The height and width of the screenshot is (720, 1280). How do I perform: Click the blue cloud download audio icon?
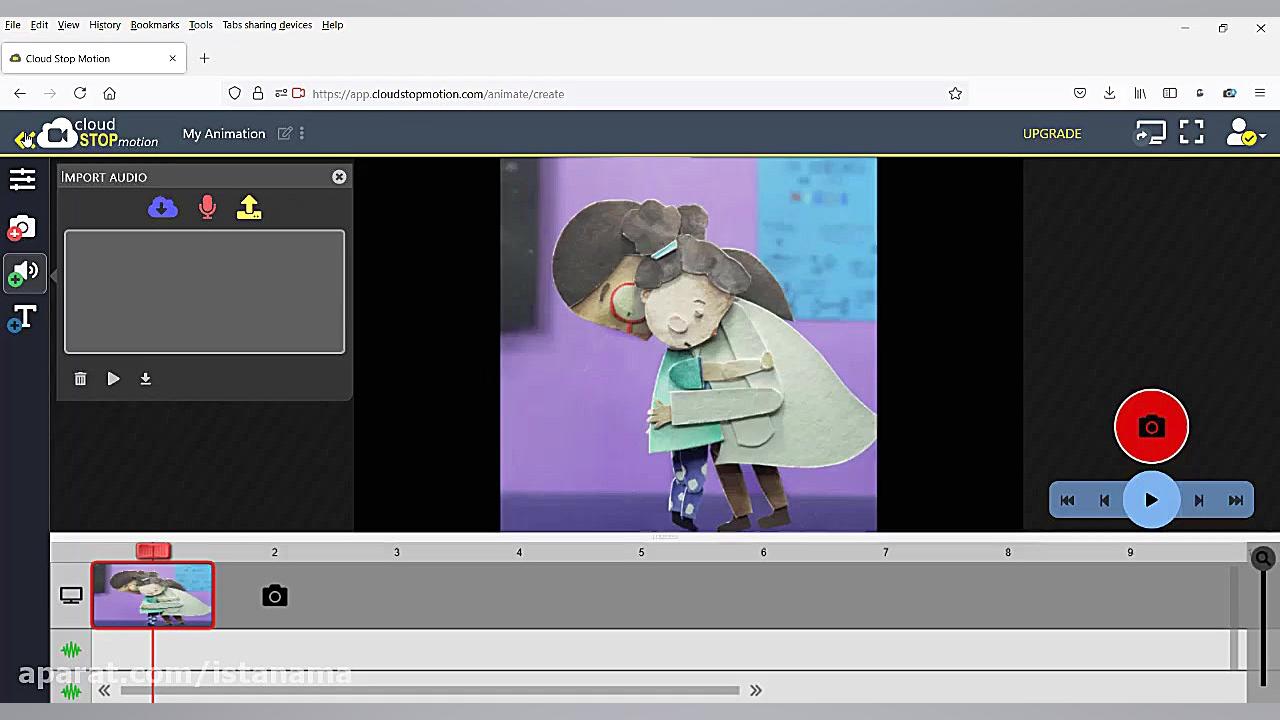163,207
